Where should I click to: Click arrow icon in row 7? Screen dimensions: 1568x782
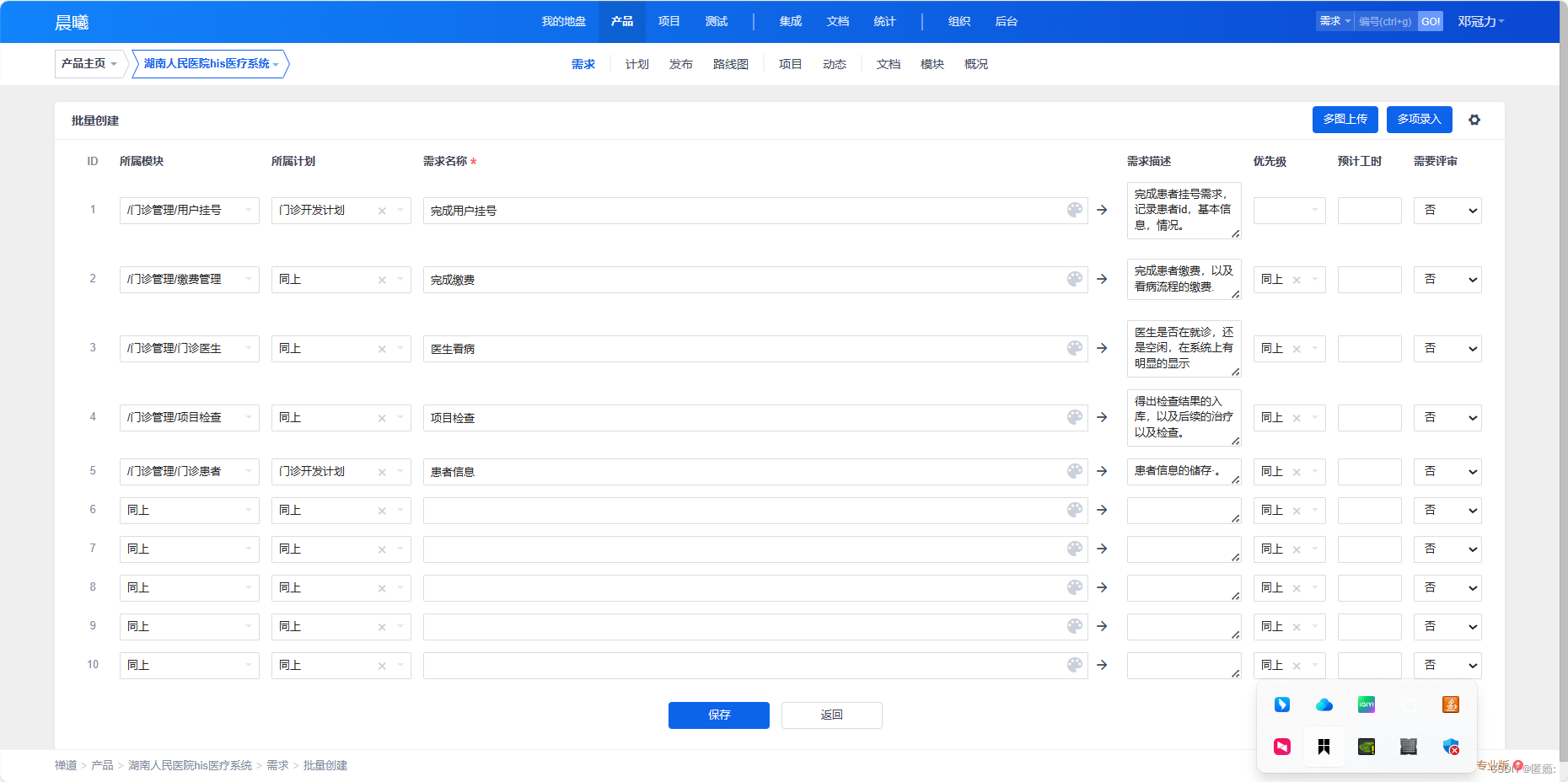click(1102, 549)
